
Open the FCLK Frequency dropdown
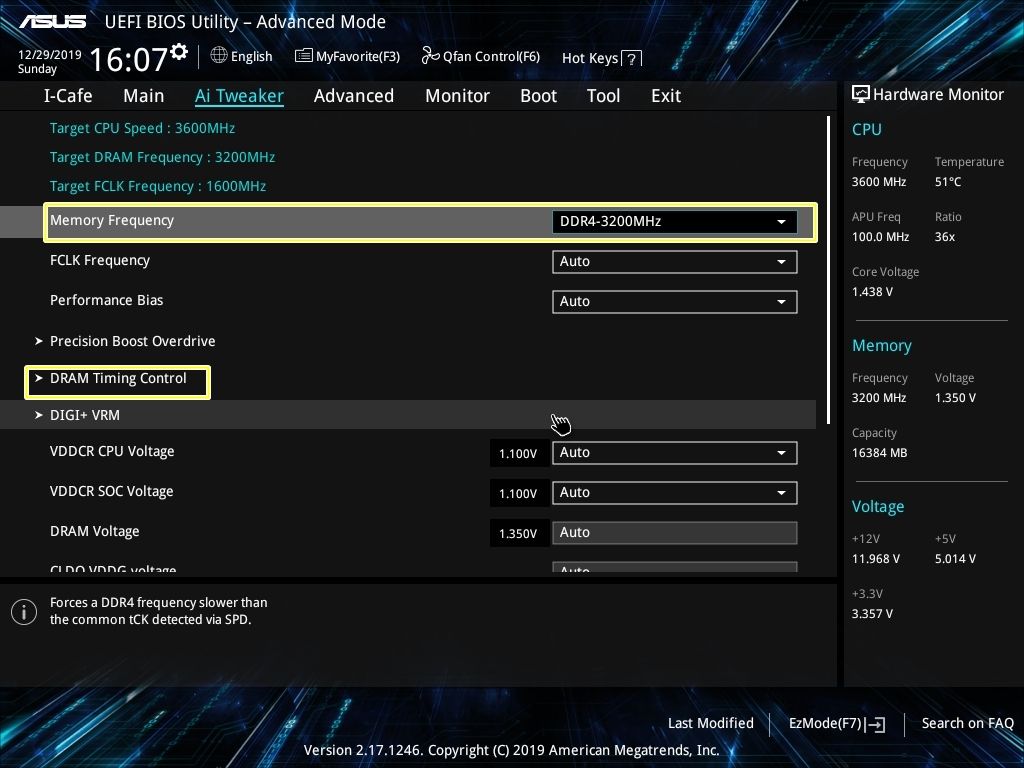[x=675, y=262]
